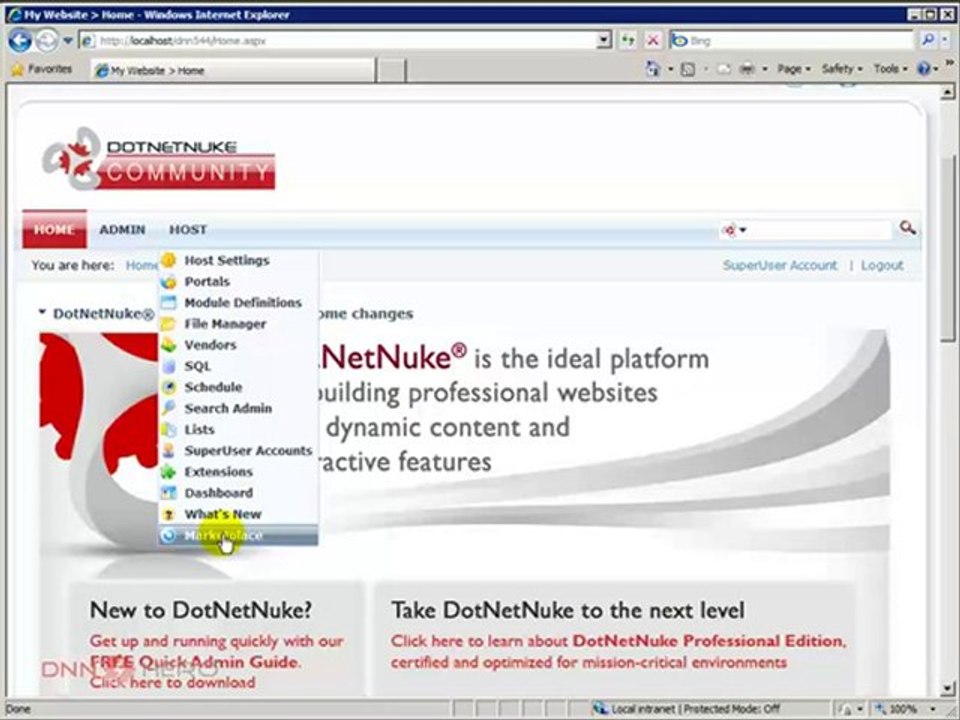Open the Page menu in the command bar
Screen dimensions: 960x720
tap(793, 69)
